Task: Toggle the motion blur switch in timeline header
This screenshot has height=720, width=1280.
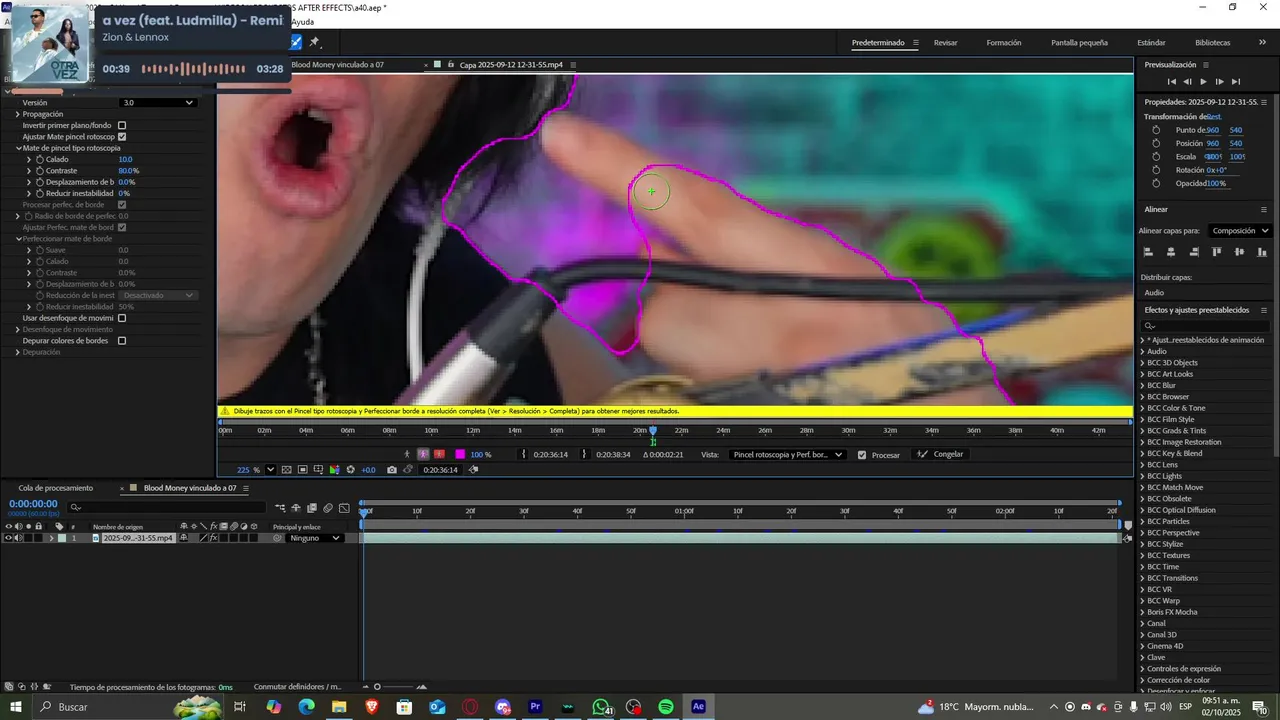Action: [327, 508]
